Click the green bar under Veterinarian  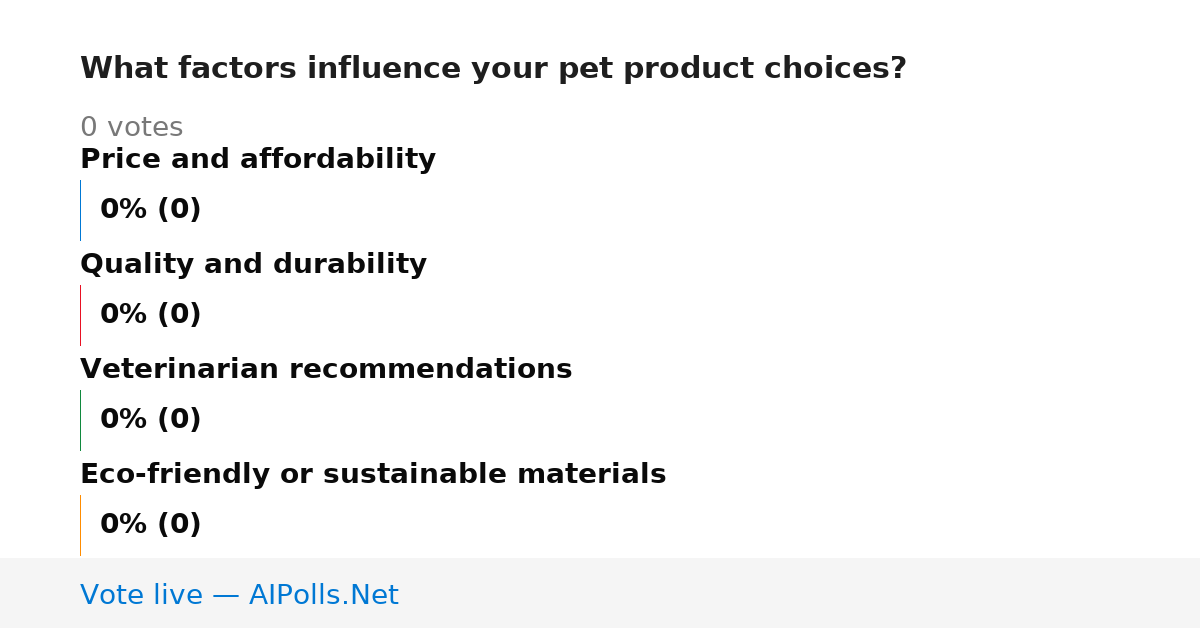point(80,420)
